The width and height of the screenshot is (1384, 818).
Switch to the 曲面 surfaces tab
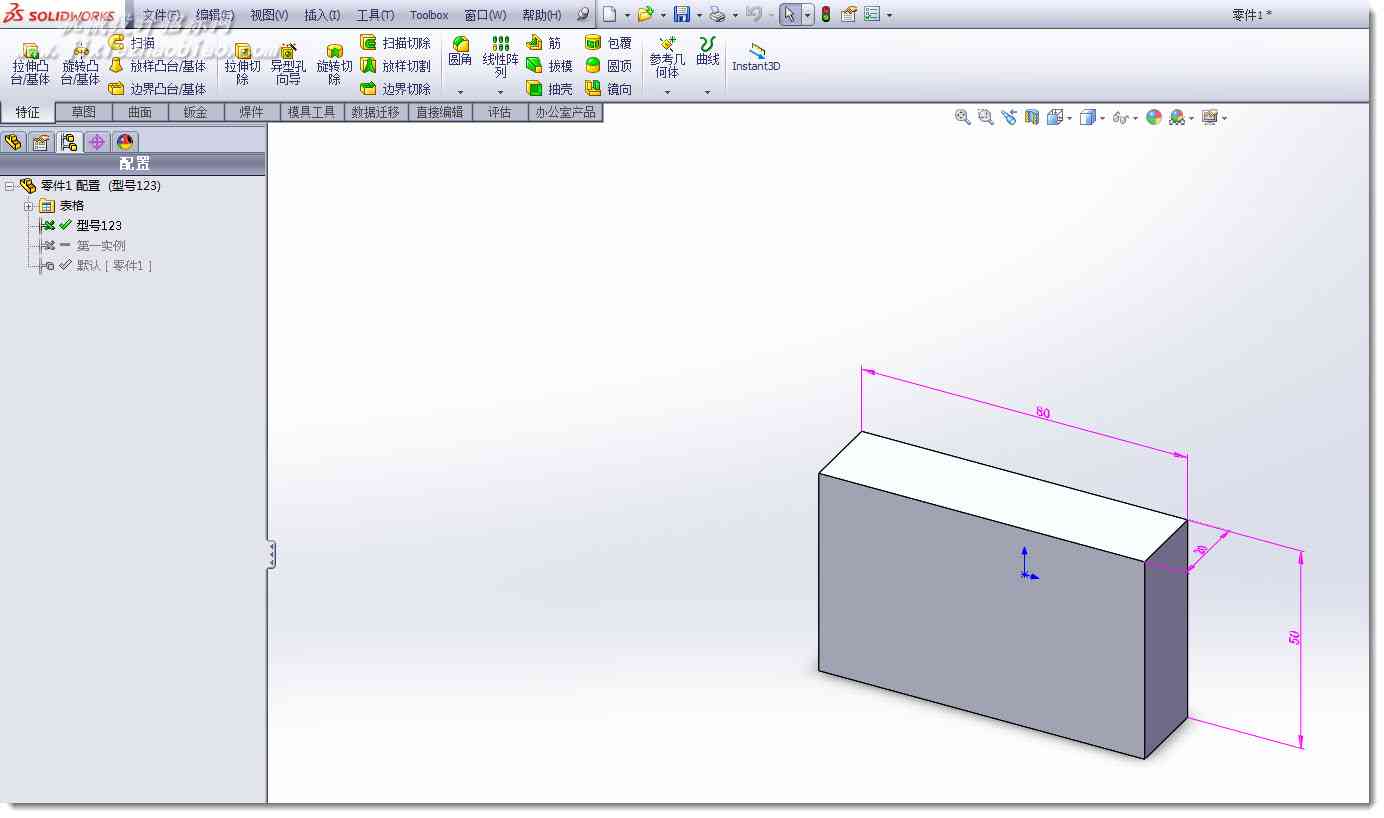coord(140,112)
